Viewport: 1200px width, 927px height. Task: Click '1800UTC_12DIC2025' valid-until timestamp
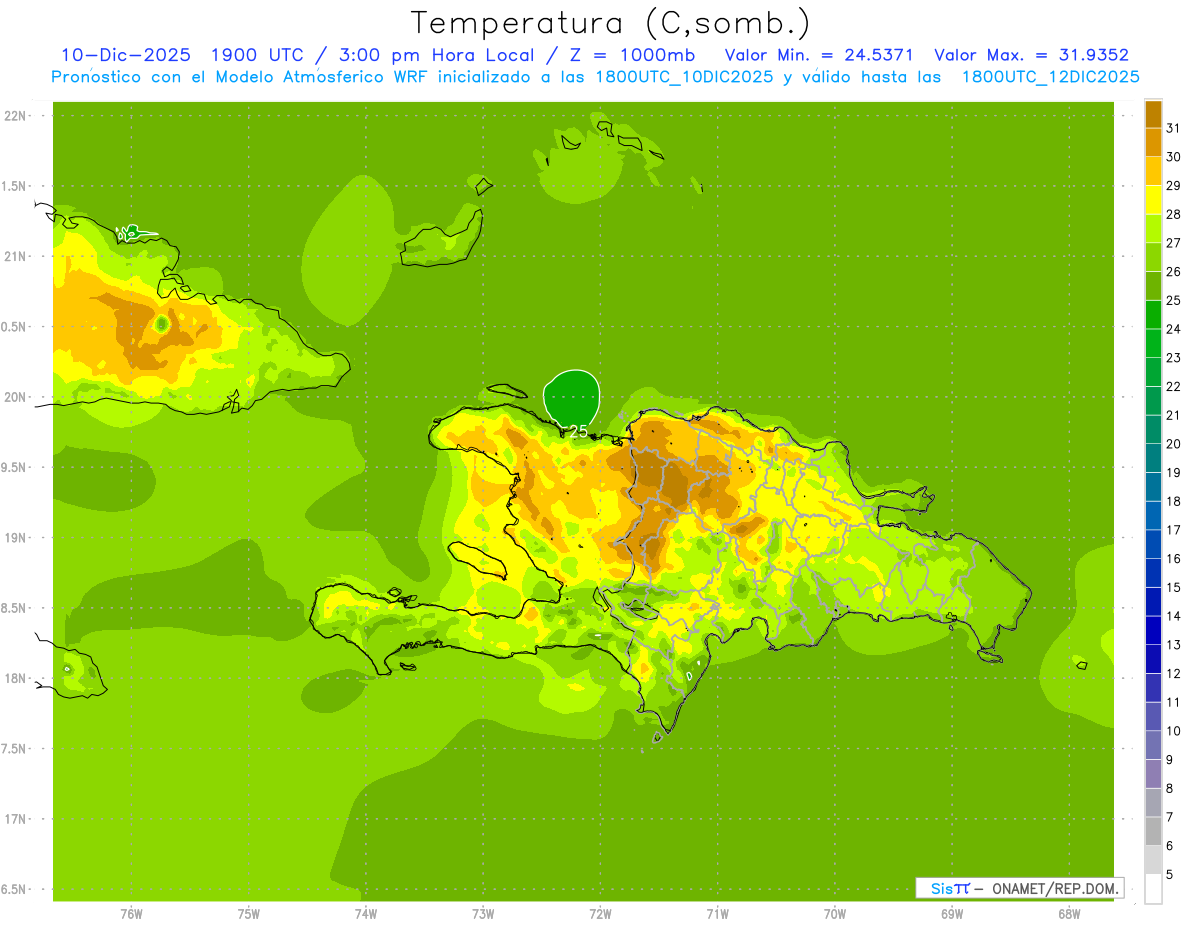click(x=1050, y=77)
